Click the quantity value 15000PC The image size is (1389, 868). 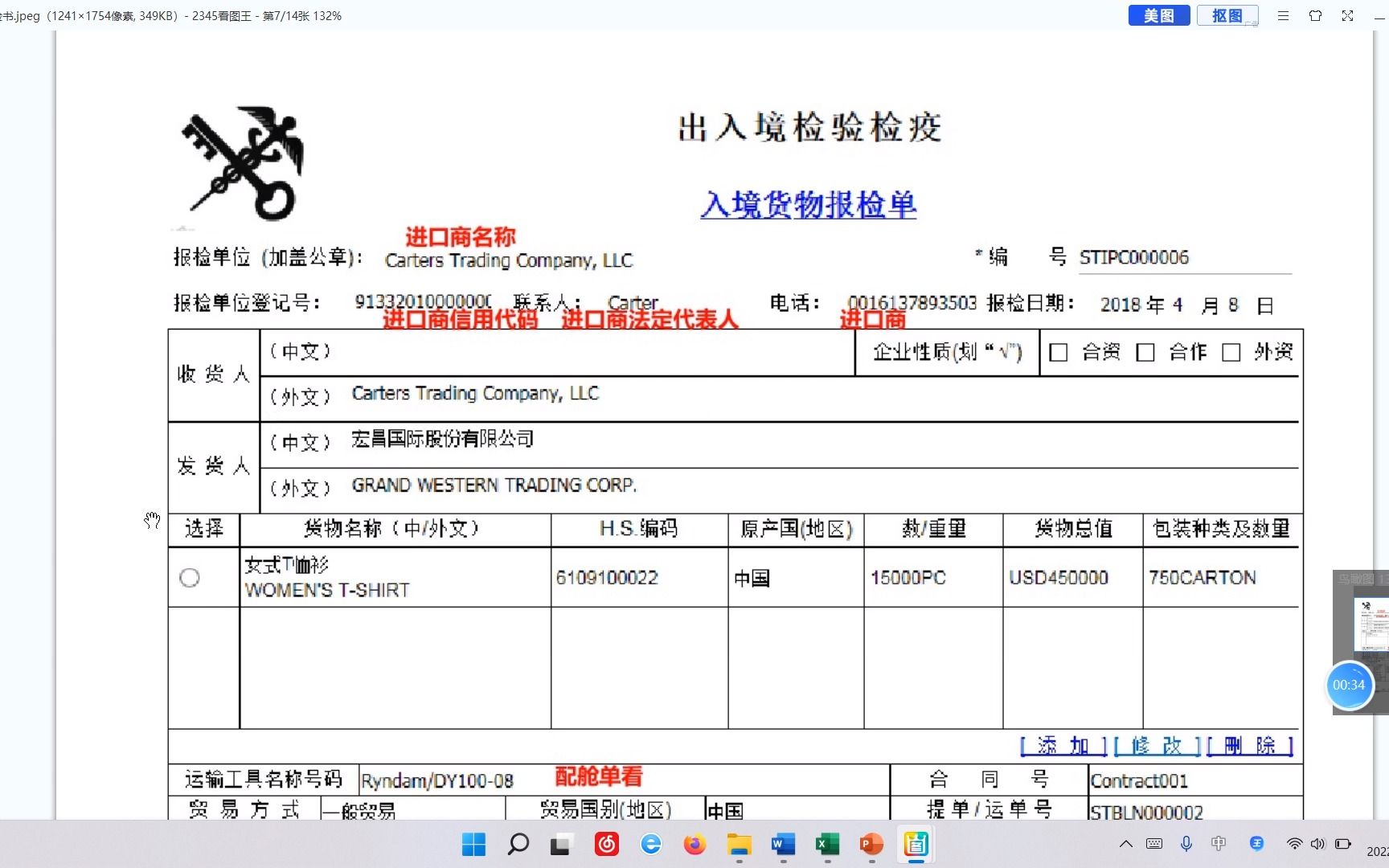[908, 578]
